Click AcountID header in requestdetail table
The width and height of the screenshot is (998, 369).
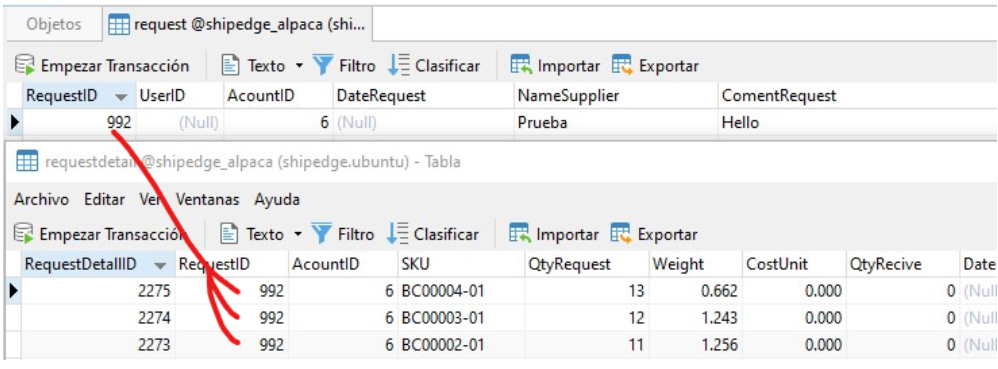click(343, 265)
